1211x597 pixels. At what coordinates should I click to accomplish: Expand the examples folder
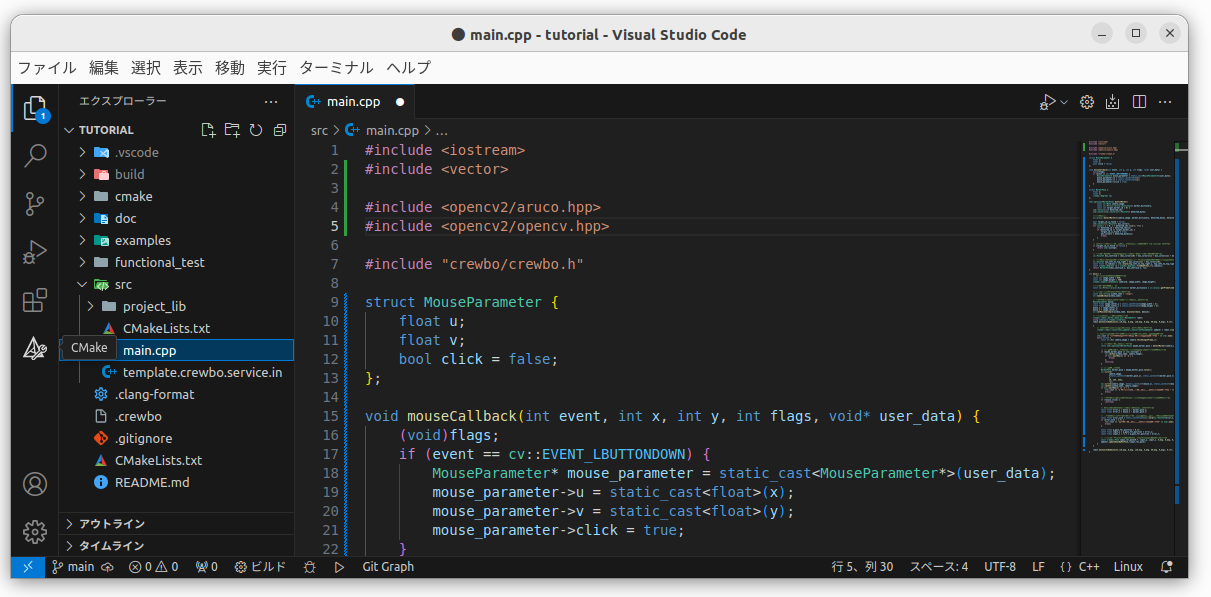click(84, 240)
